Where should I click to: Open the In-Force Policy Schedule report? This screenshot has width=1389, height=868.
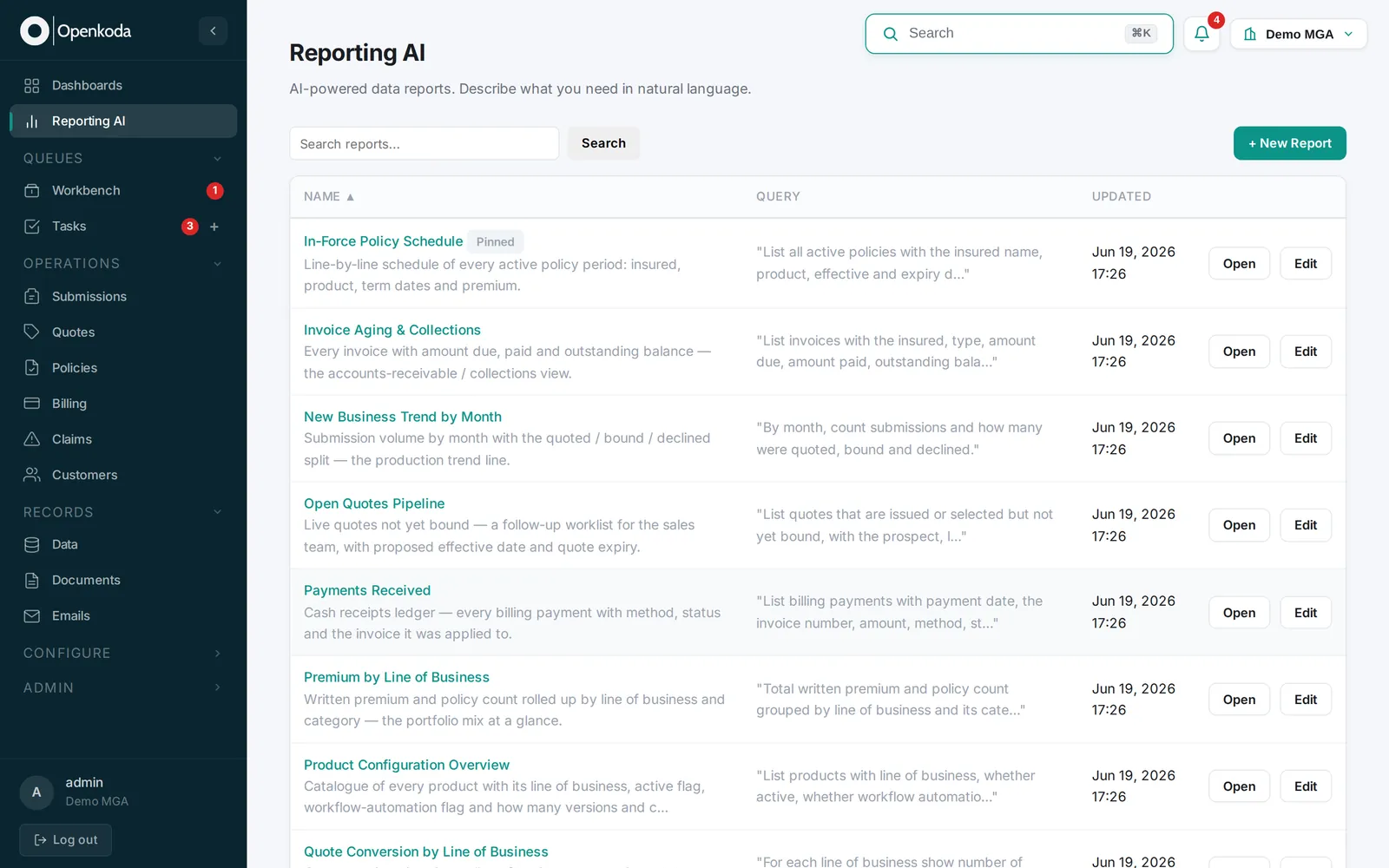(1239, 264)
